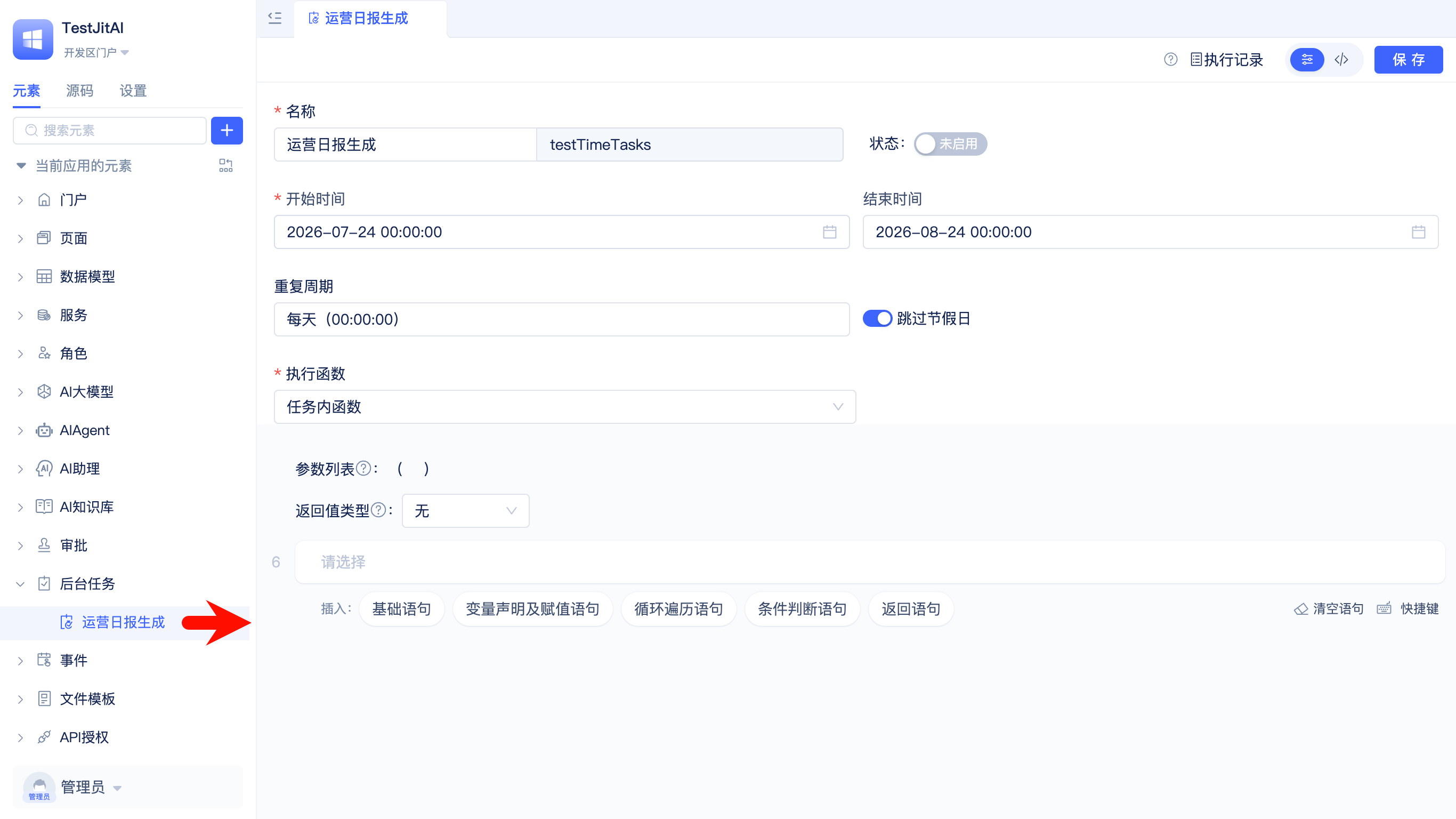Image resolution: width=1456 pixels, height=819 pixels.
Task: Expand the 数据模型 tree node
Action: pyautogui.click(x=20, y=277)
